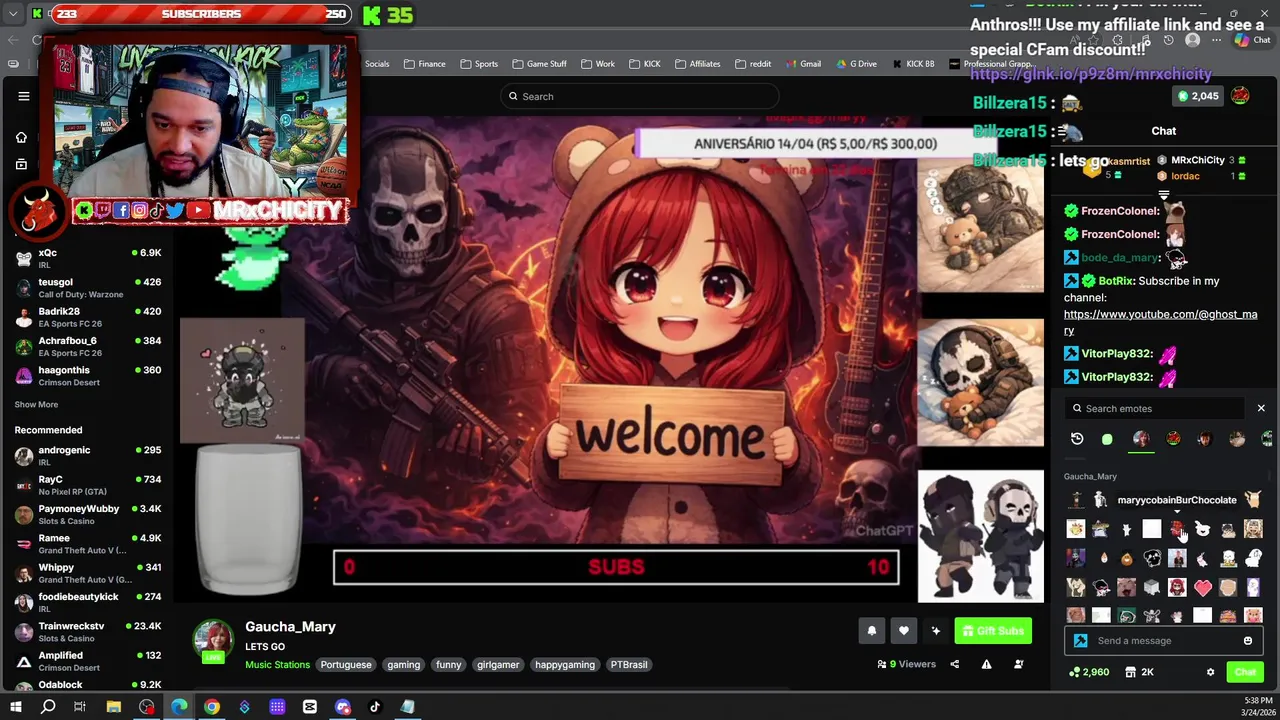The image size is (1280, 720).
Task: Click the sparkle button next to Gift Subs
Action: pyautogui.click(x=935, y=631)
